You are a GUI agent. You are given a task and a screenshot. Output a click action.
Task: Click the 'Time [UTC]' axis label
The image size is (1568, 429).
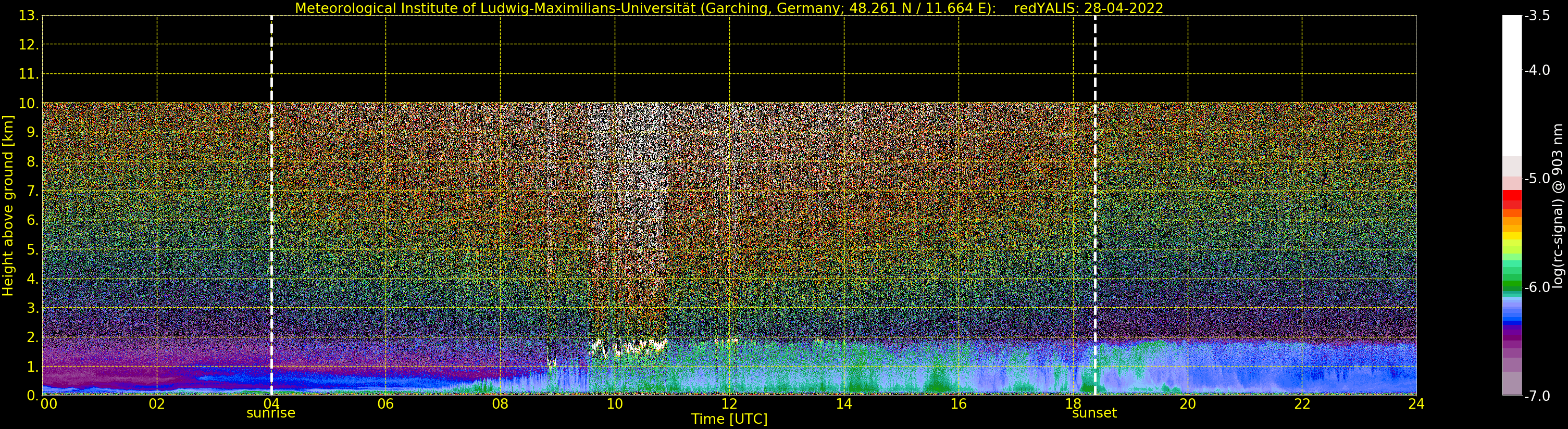tap(729, 419)
